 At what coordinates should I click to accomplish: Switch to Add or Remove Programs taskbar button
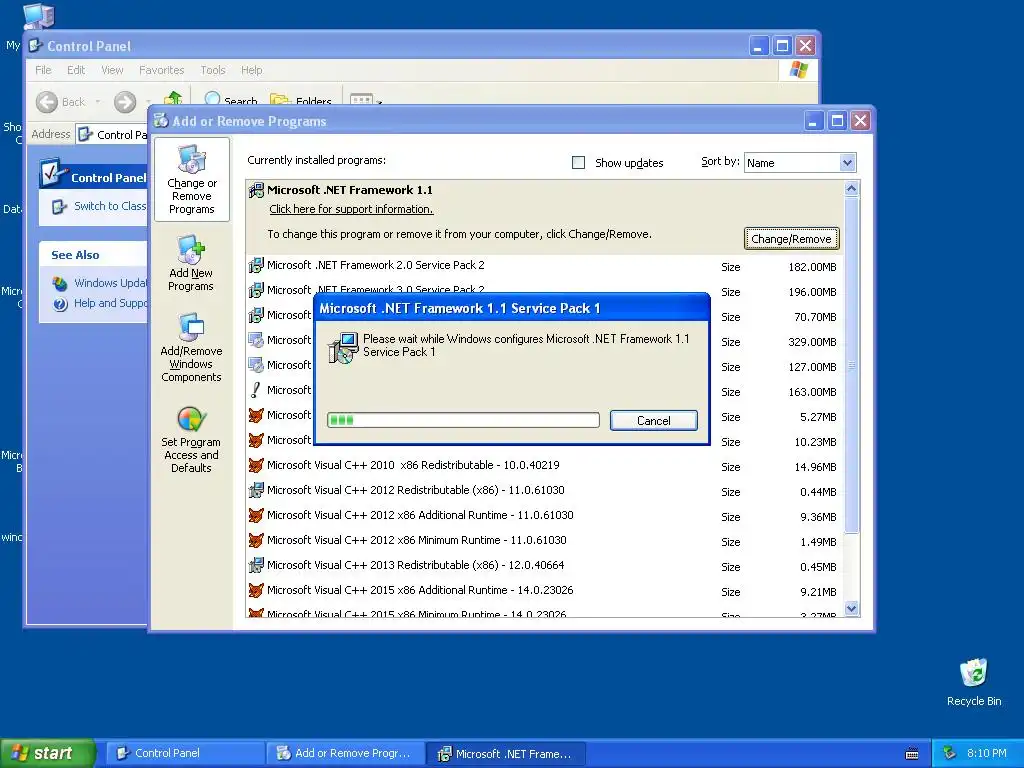tap(346, 754)
